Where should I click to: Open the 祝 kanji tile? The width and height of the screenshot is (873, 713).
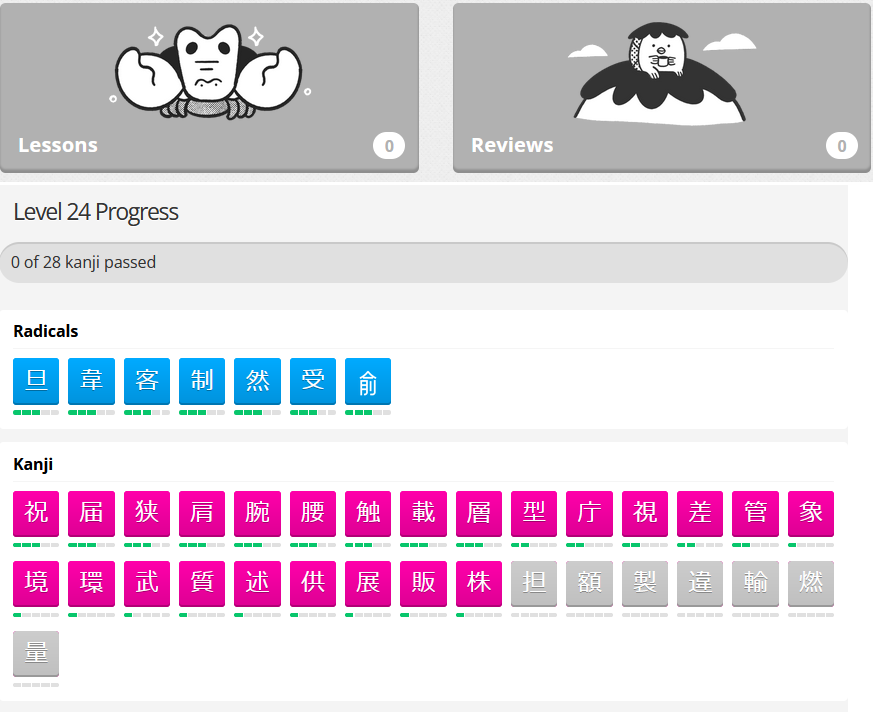tap(36, 514)
